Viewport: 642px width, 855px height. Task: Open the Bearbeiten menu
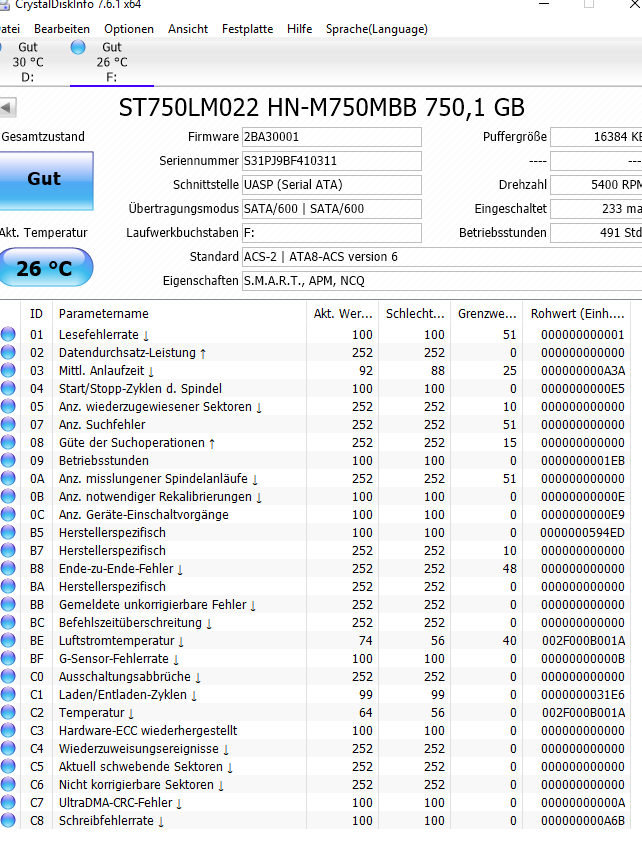pyautogui.click(x=62, y=29)
